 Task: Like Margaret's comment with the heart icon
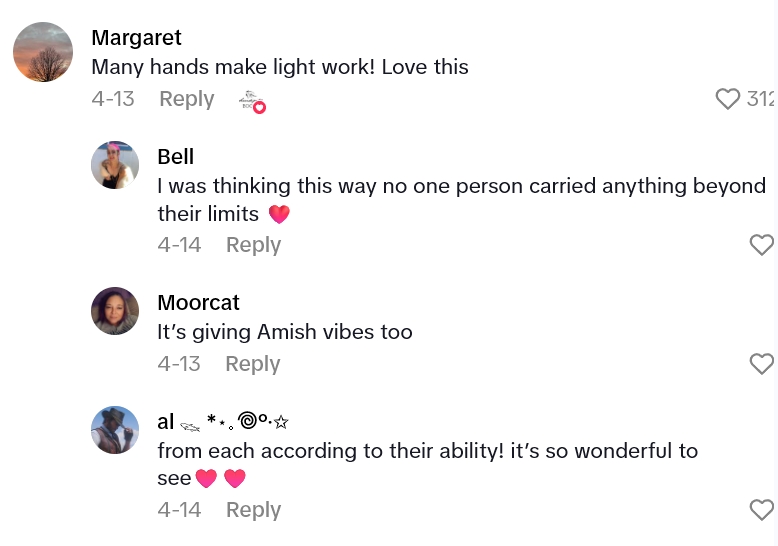pos(728,99)
